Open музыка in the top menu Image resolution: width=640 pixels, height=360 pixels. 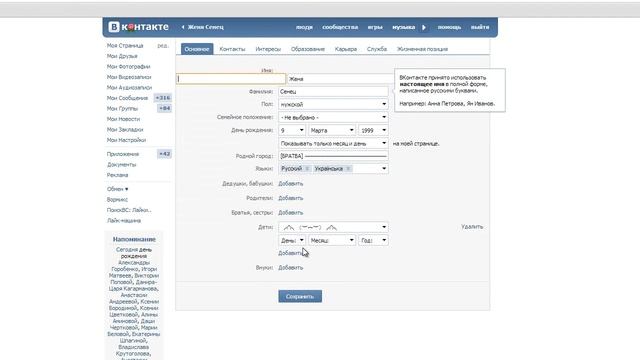pyautogui.click(x=403, y=27)
